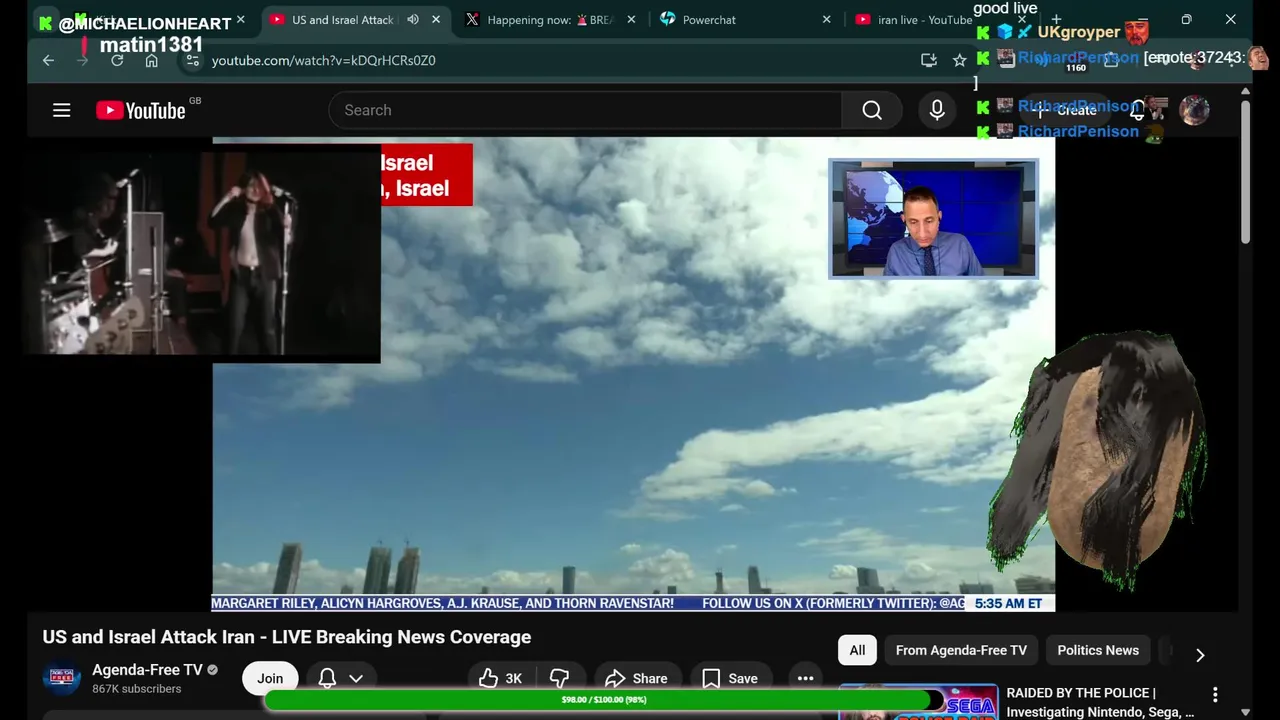This screenshot has width=1280, height=720.
Task: View site information icon in address bar
Action: click(x=193, y=60)
